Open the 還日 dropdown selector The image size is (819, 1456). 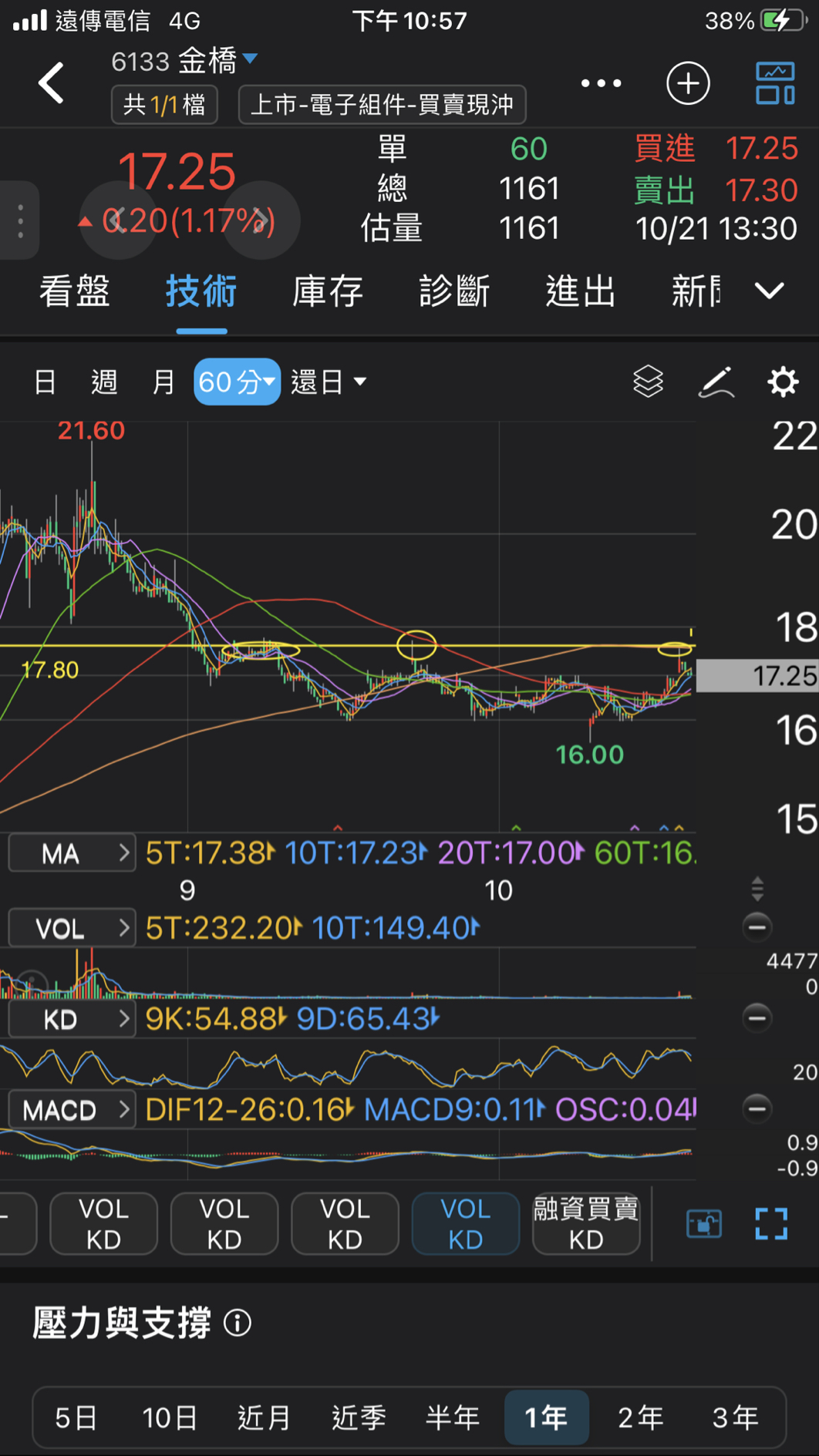[328, 382]
